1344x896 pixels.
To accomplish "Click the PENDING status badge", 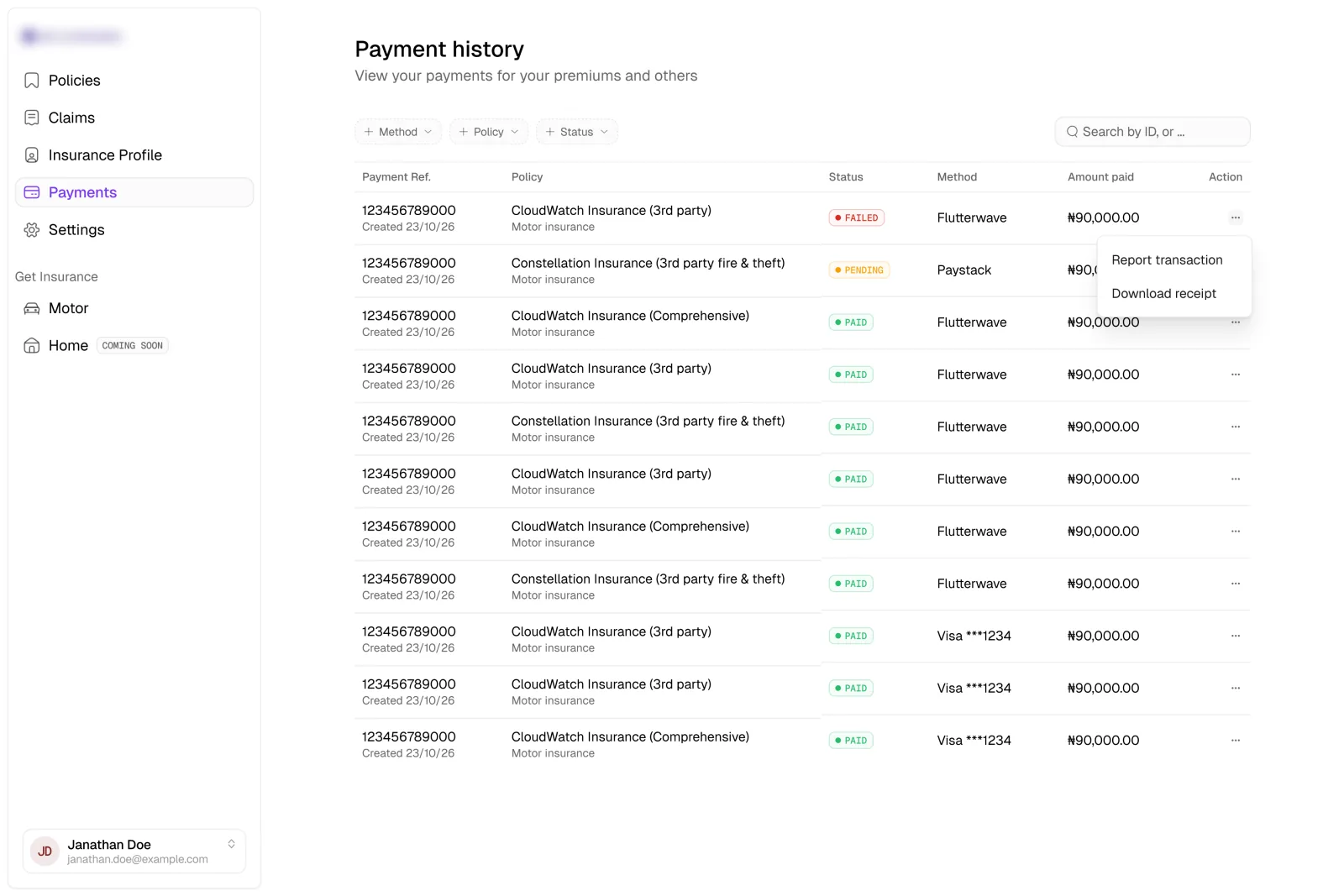I will (859, 270).
